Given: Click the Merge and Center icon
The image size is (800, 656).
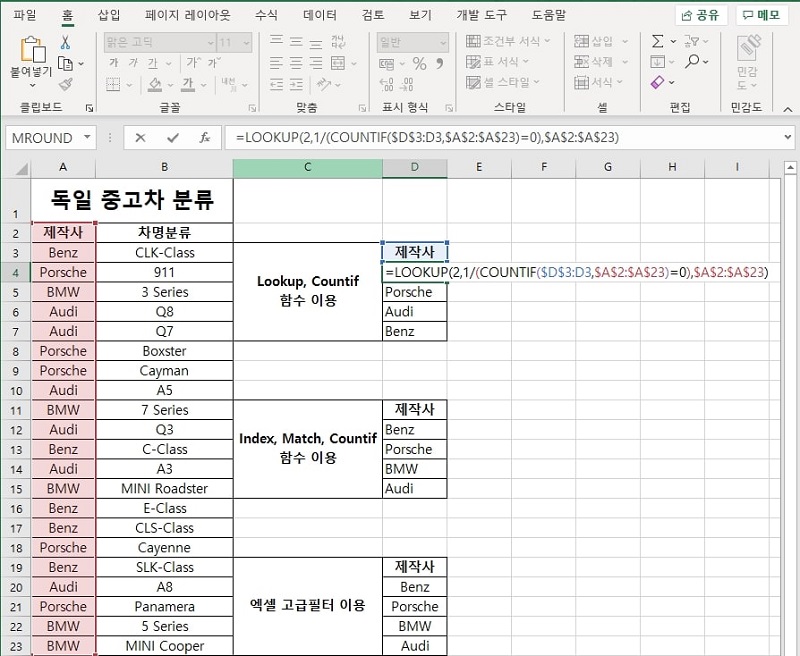Looking at the screenshot, I should point(338,63).
